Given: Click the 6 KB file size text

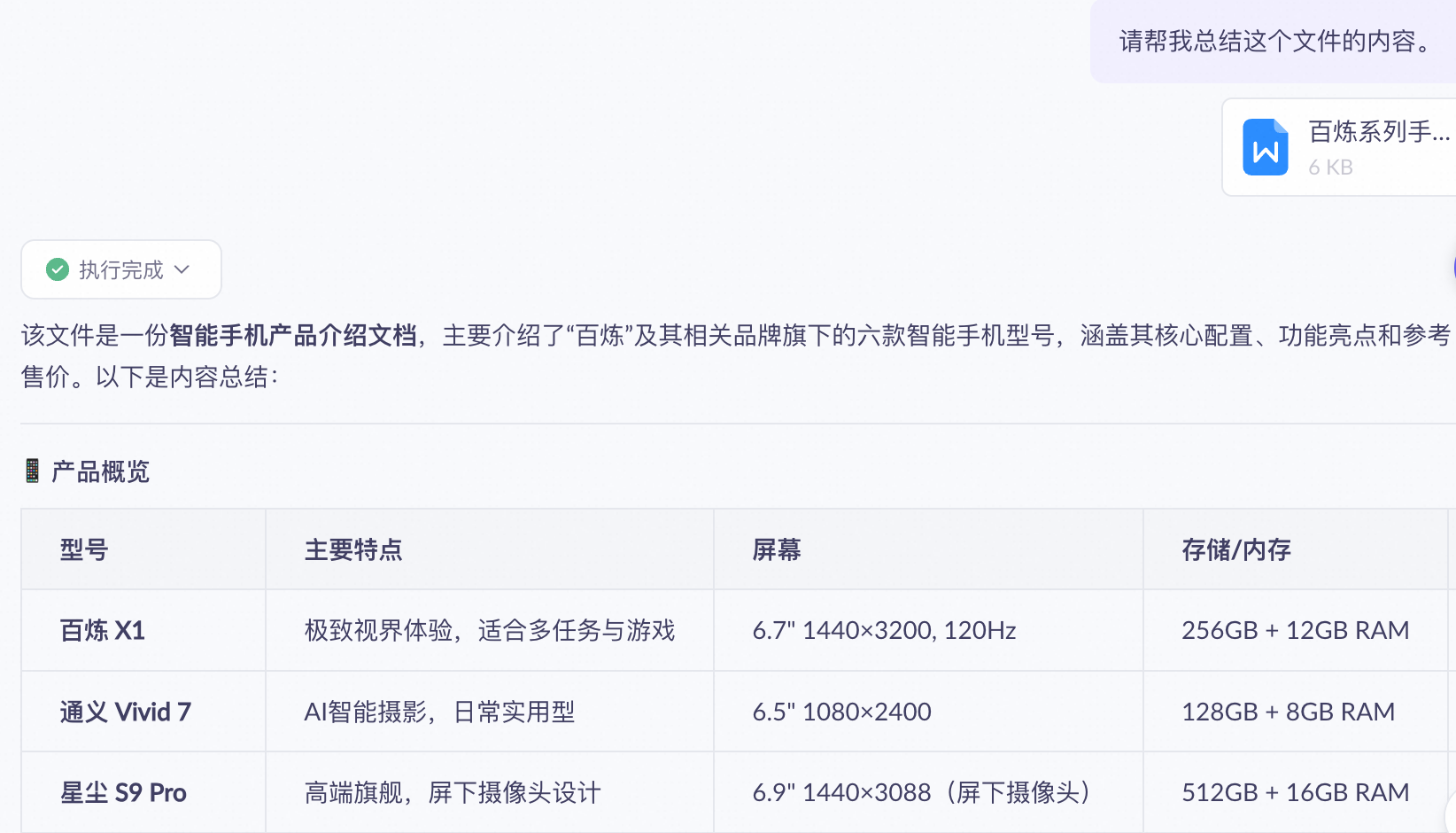Looking at the screenshot, I should tap(1330, 167).
